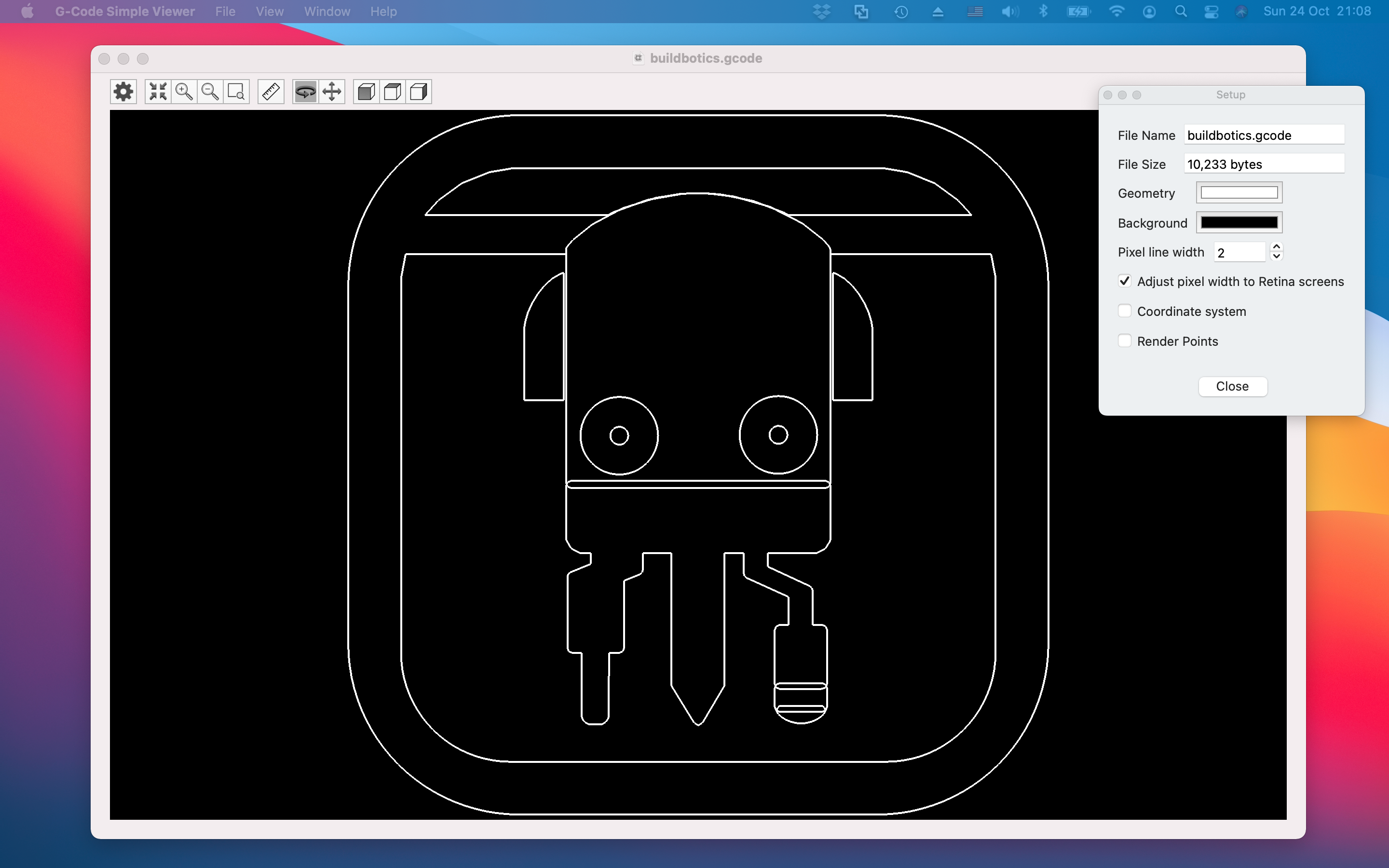Click the zoom in magnifier
Screen dimensions: 1389x868
coord(184,92)
